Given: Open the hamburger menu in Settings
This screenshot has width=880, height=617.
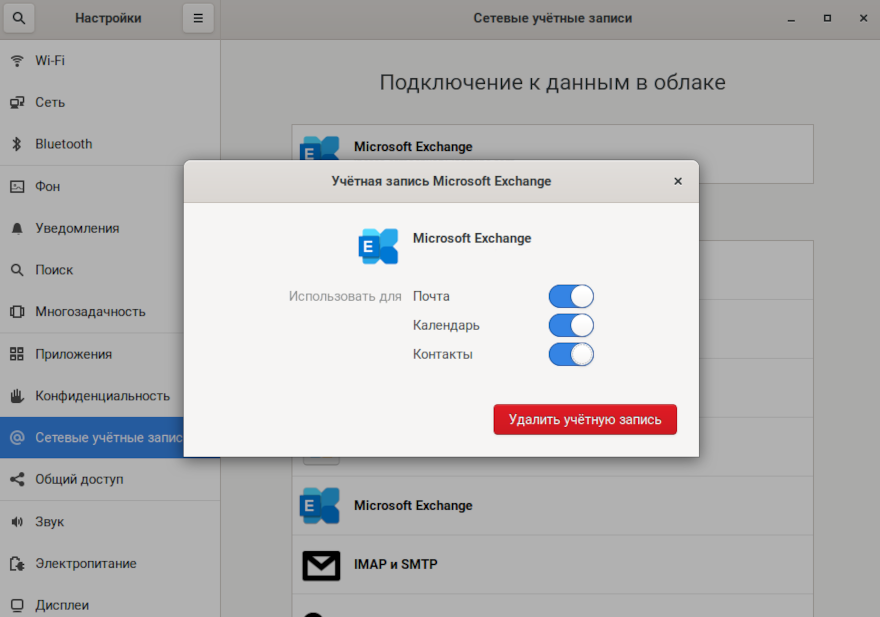Looking at the screenshot, I should (x=198, y=18).
